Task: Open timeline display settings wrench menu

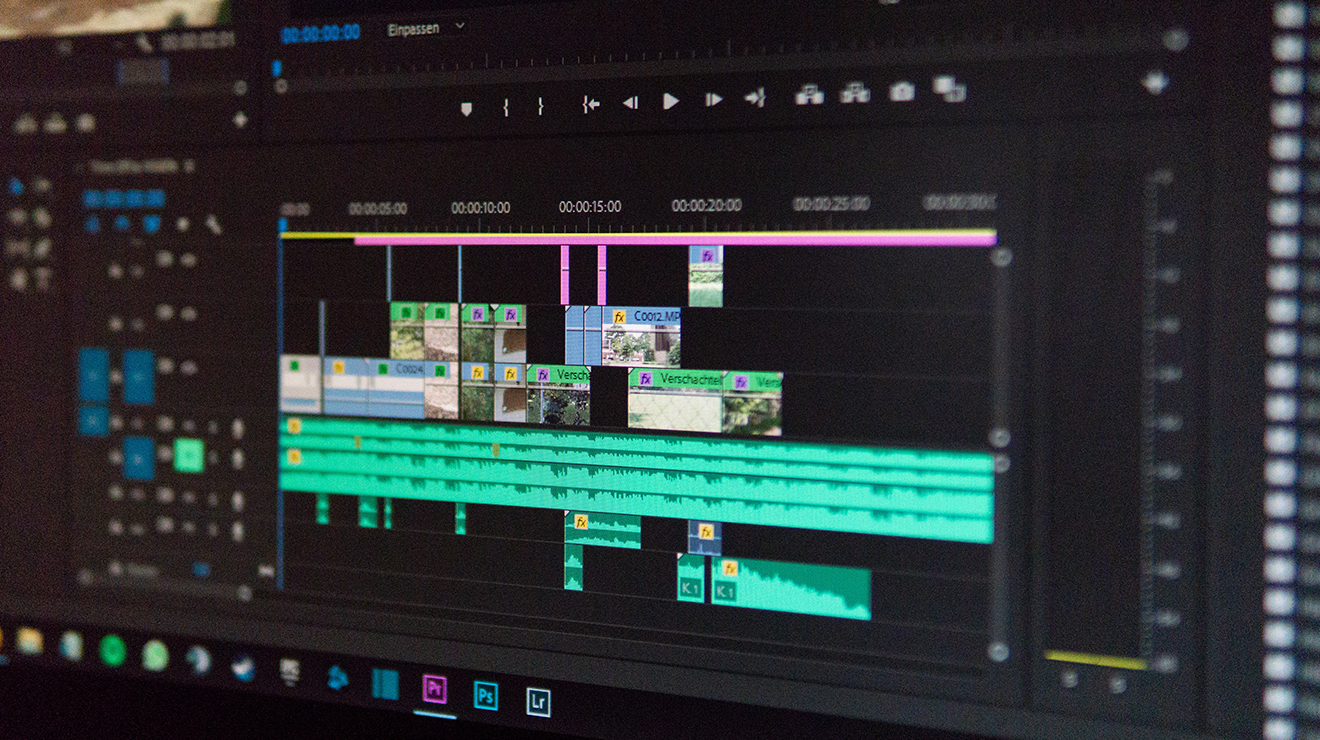Action: (213, 225)
